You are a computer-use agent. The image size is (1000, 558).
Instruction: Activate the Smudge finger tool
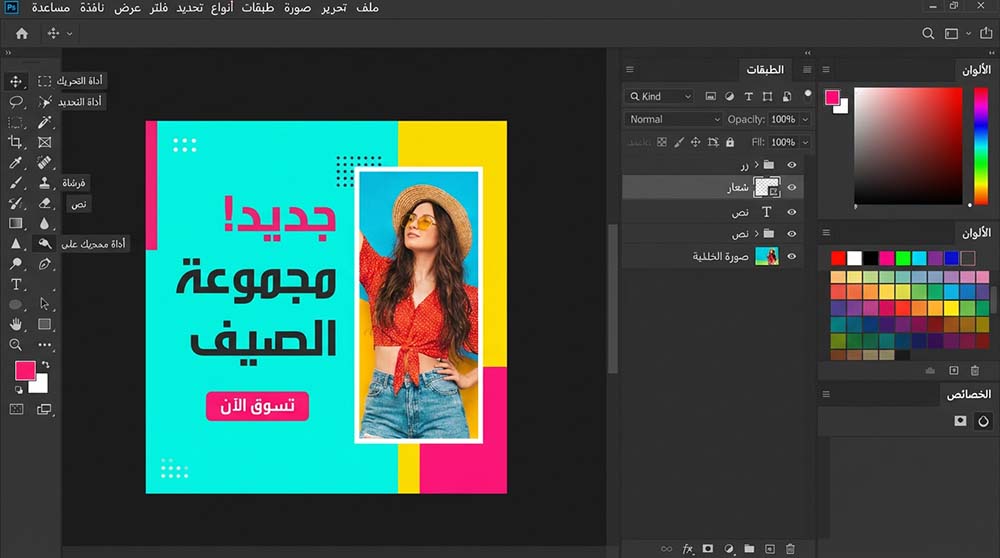44,244
